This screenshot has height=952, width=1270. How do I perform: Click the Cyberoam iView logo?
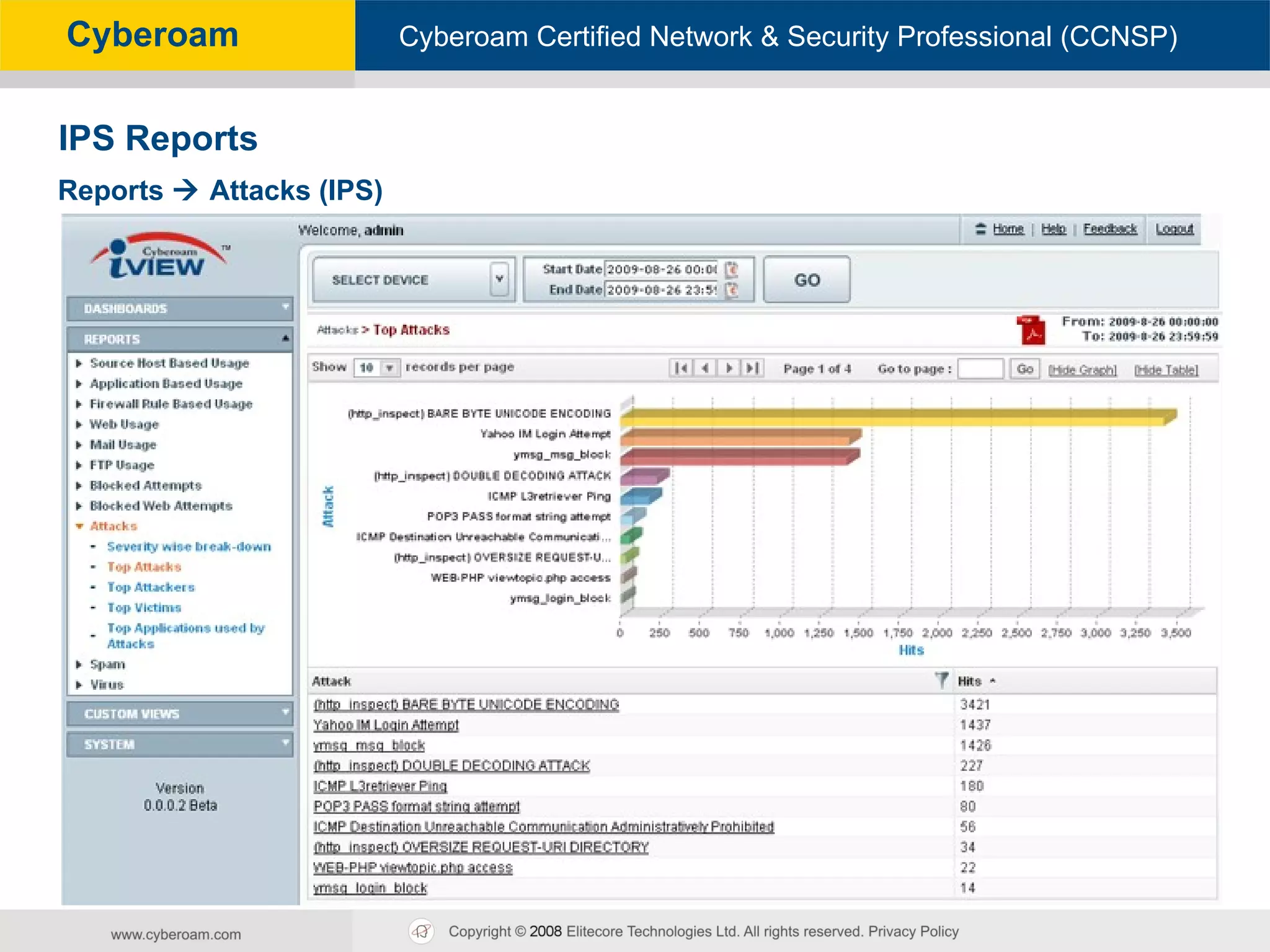point(160,255)
